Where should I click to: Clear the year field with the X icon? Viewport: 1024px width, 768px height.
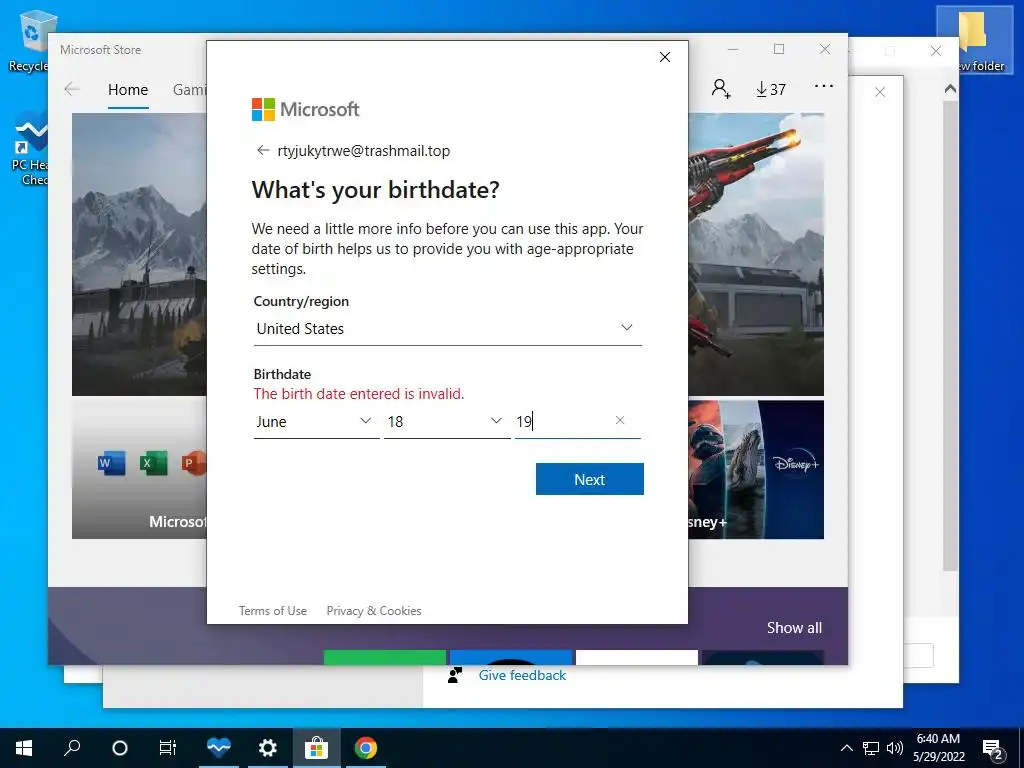coord(620,421)
